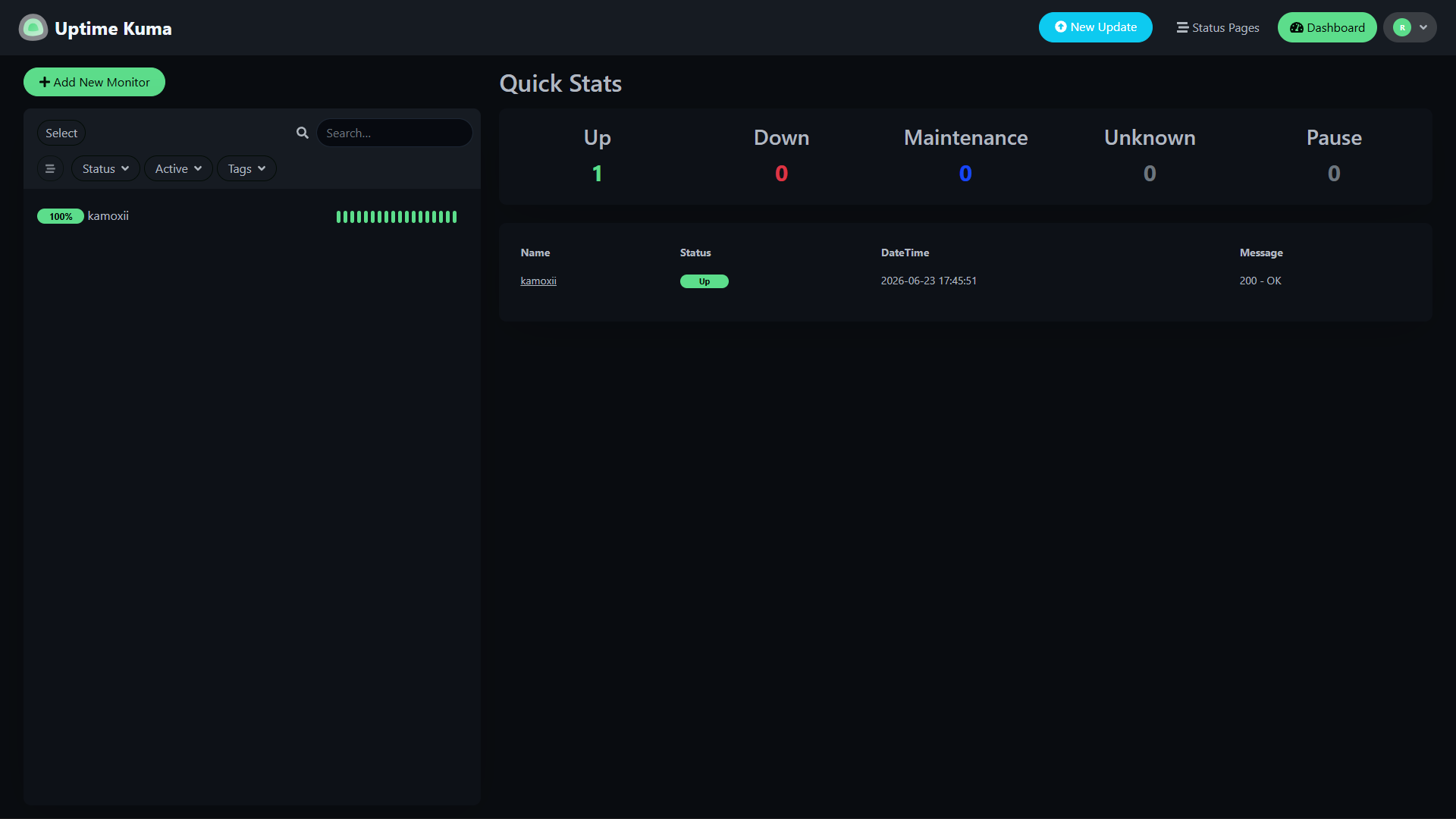Open the kamoxii link in the table

click(538, 281)
